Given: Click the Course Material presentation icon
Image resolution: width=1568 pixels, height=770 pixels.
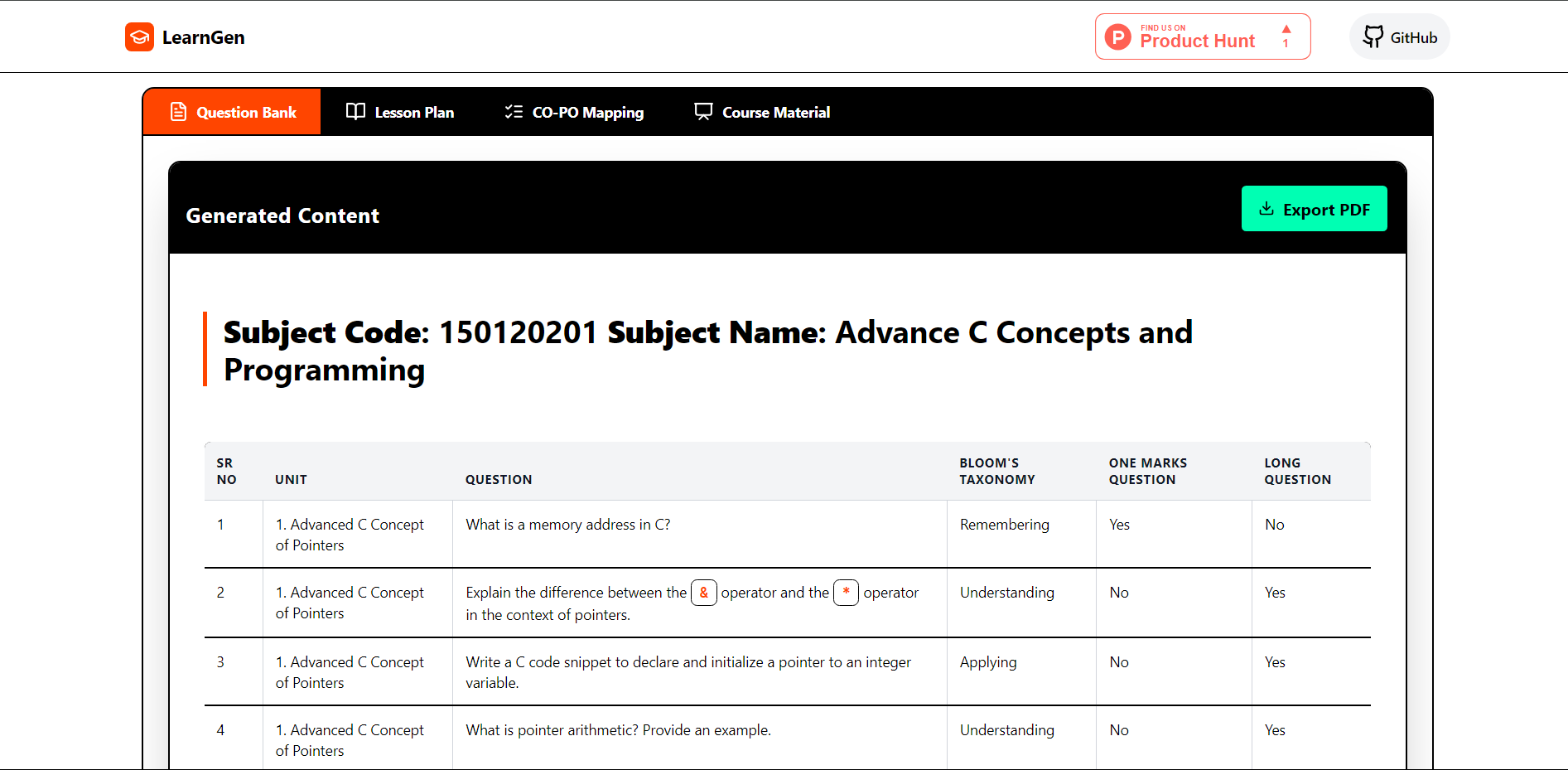Looking at the screenshot, I should coord(703,112).
